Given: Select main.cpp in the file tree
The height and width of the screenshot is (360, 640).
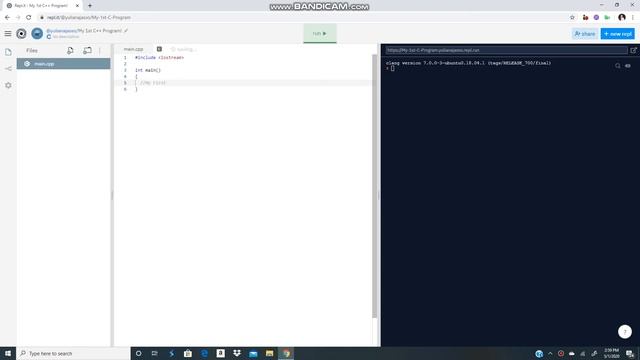Looking at the screenshot, I should click(63, 64).
